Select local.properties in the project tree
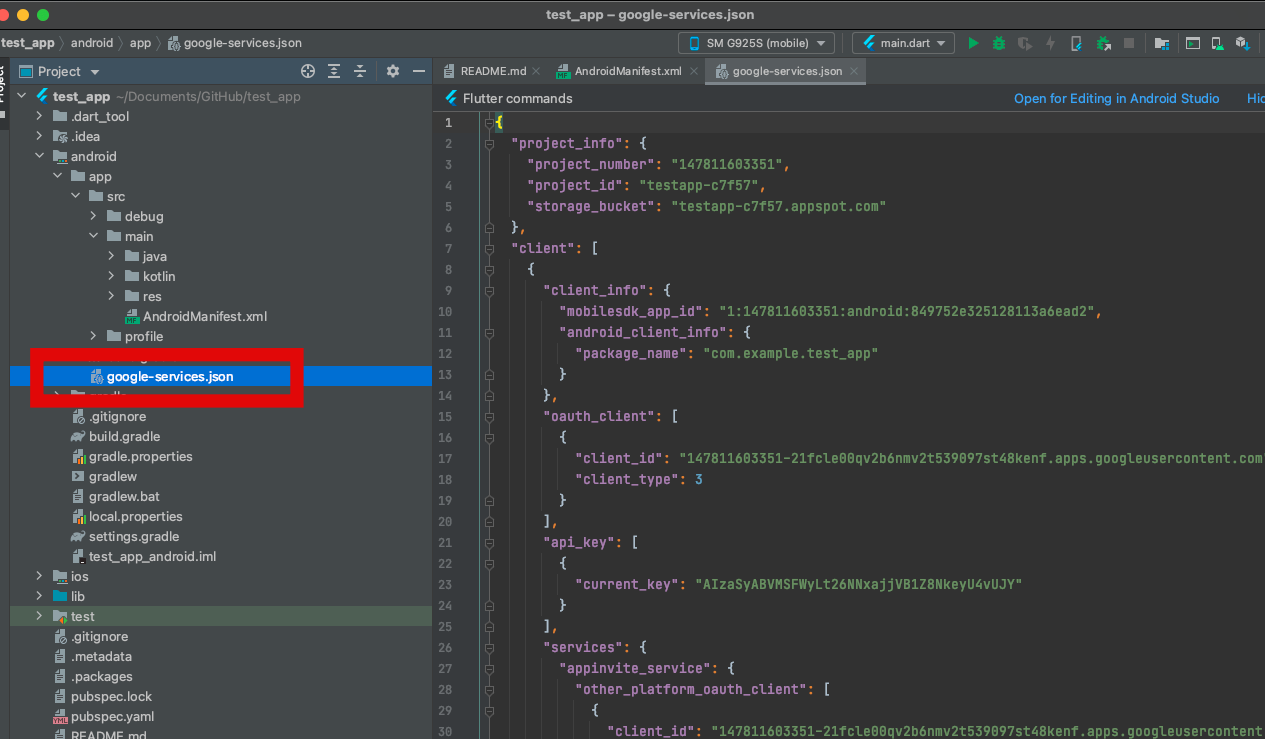The width and height of the screenshot is (1265, 739). [x=135, y=516]
